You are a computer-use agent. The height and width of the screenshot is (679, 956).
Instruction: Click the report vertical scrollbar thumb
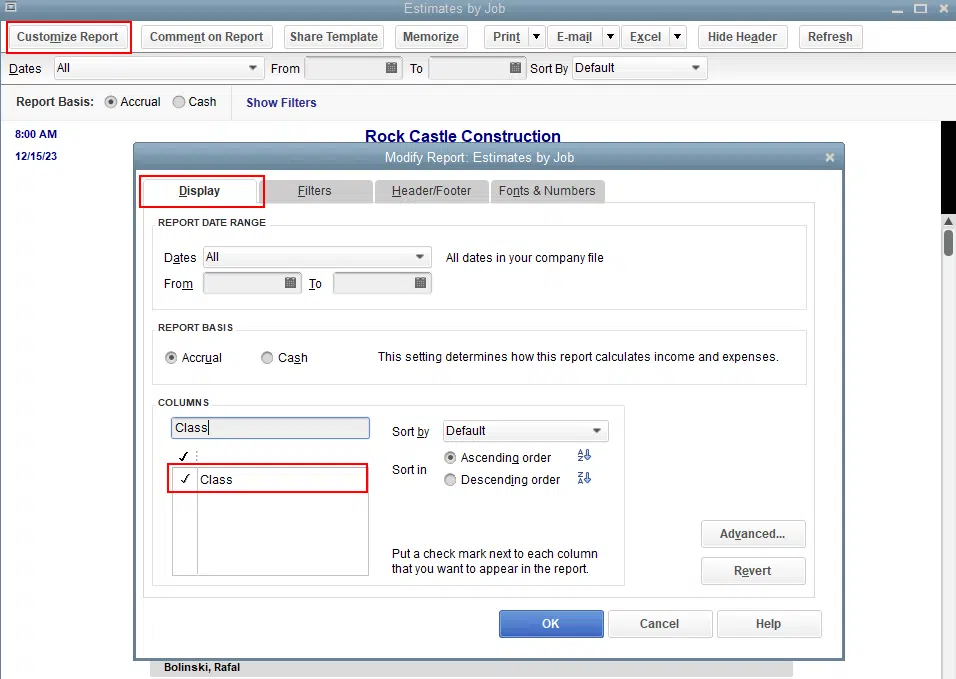(948, 242)
